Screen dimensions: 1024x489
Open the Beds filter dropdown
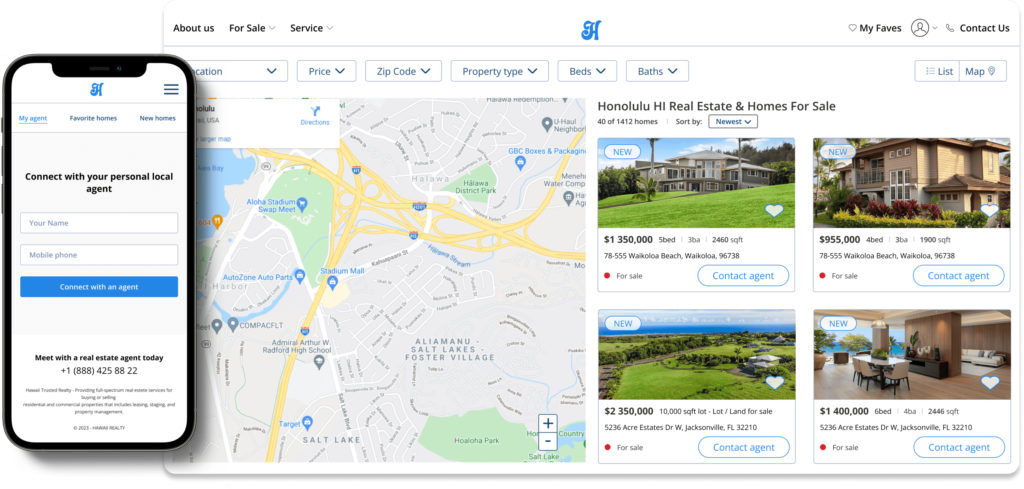[x=587, y=71]
